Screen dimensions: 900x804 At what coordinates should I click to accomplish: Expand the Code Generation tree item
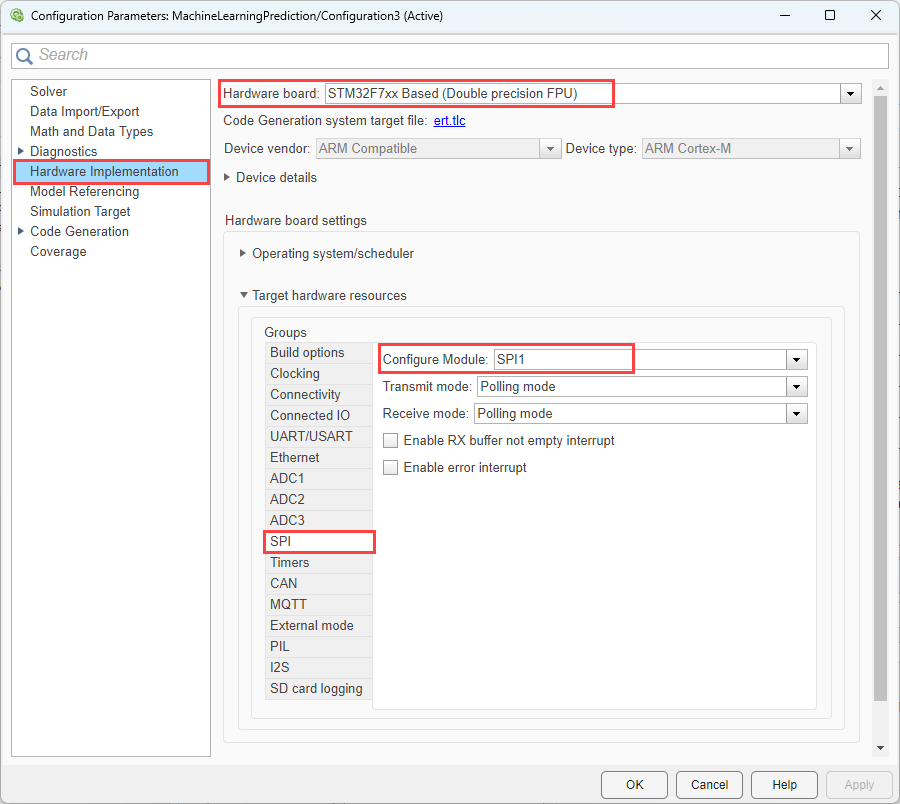pyautogui.click(x=22, y=231)
